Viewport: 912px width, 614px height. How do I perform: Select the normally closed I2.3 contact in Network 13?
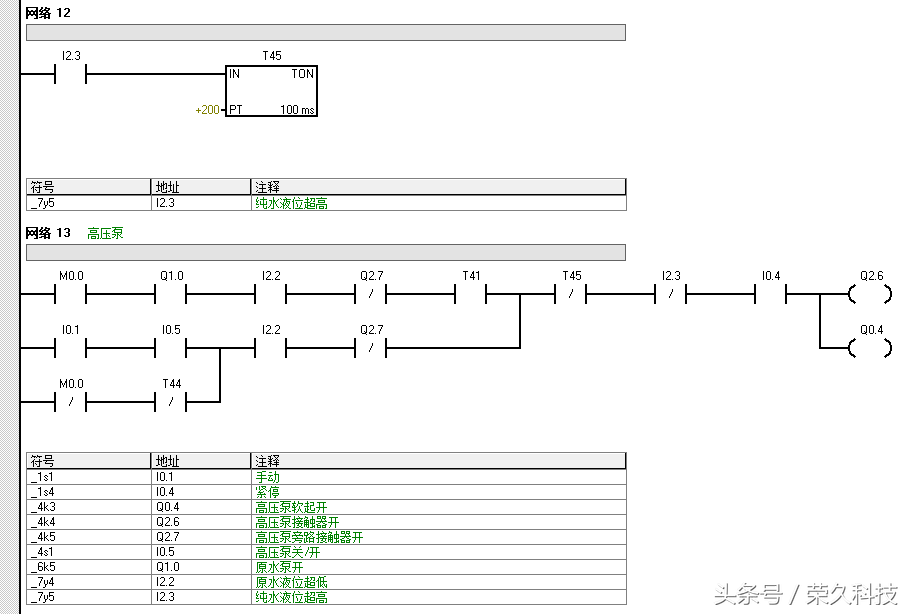coord(671,294)
